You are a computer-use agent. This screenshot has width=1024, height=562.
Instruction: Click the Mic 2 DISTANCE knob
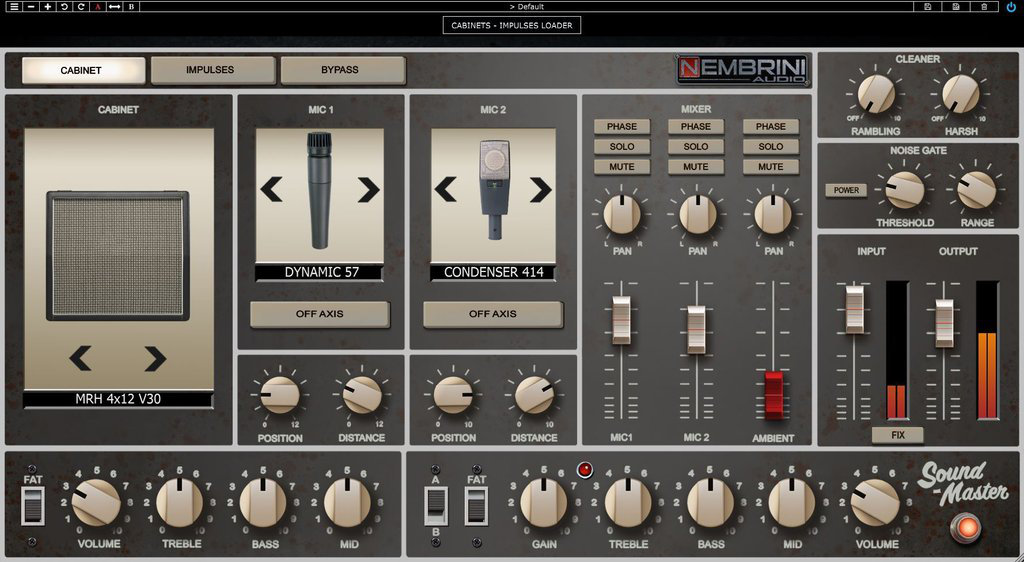pos(534,395)
